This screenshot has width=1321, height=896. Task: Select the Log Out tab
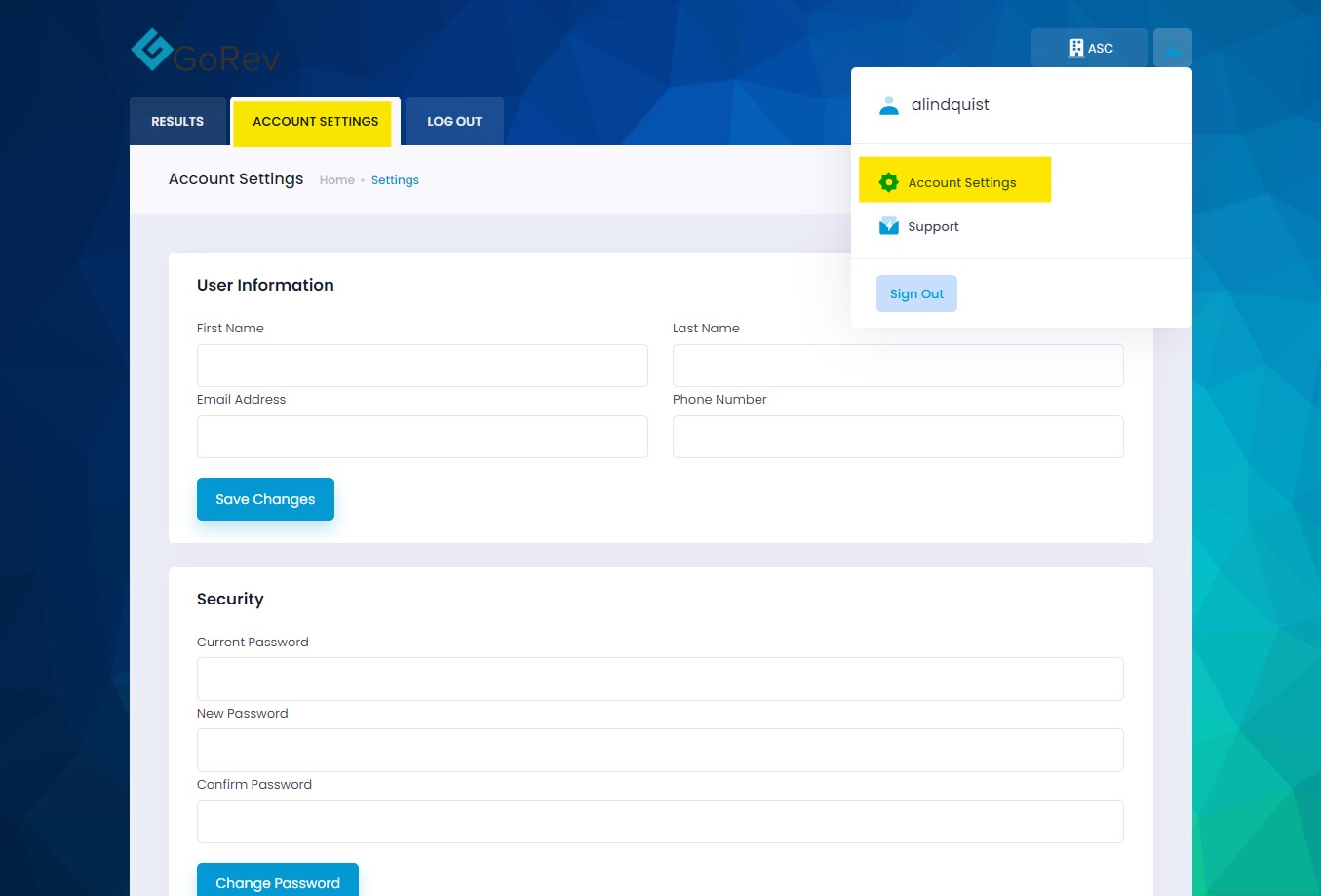(454, 122)
